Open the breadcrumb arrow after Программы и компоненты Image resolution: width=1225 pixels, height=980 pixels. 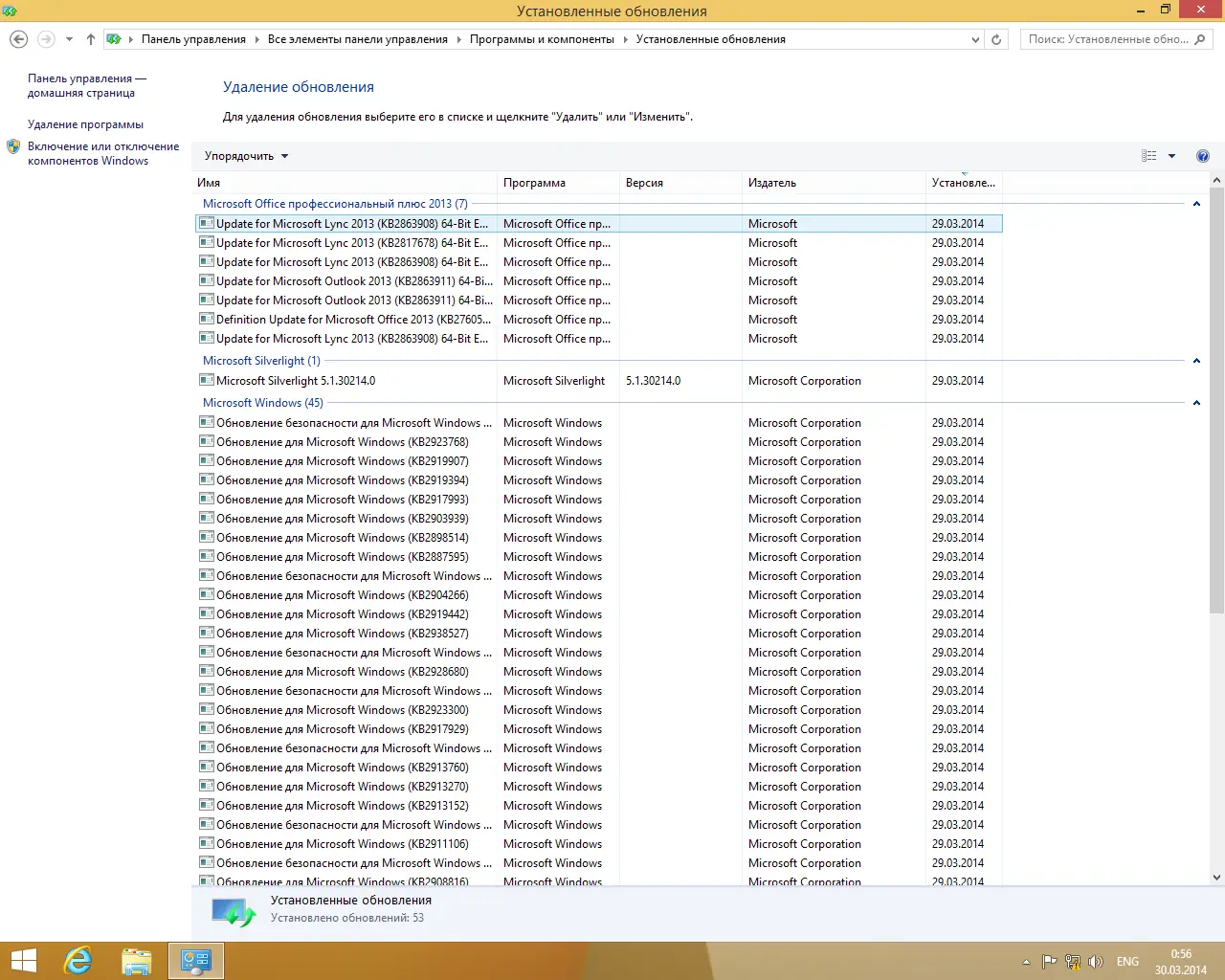click(x=625, y=39)
